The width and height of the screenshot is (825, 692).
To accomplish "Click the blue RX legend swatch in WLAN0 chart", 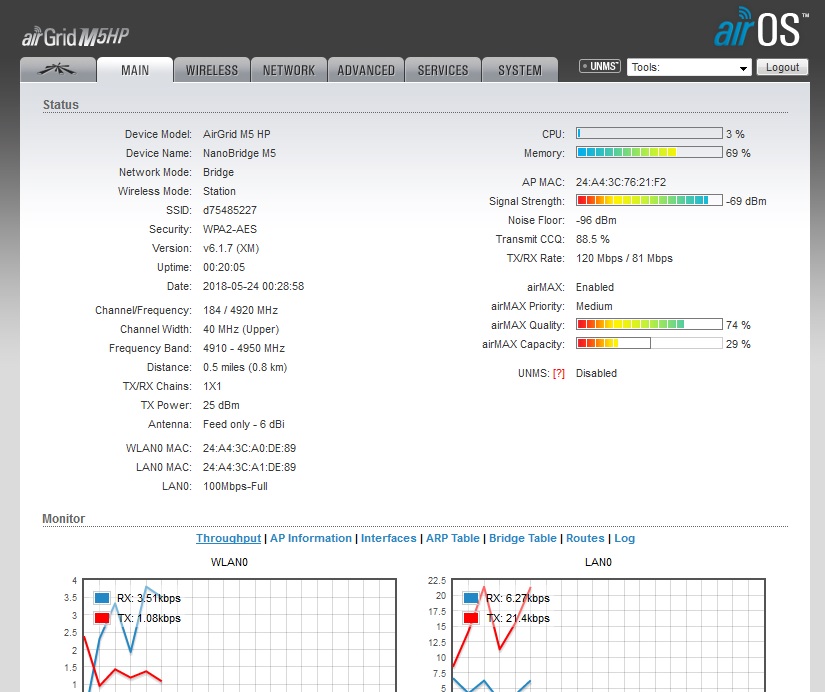I will (102, 598).
